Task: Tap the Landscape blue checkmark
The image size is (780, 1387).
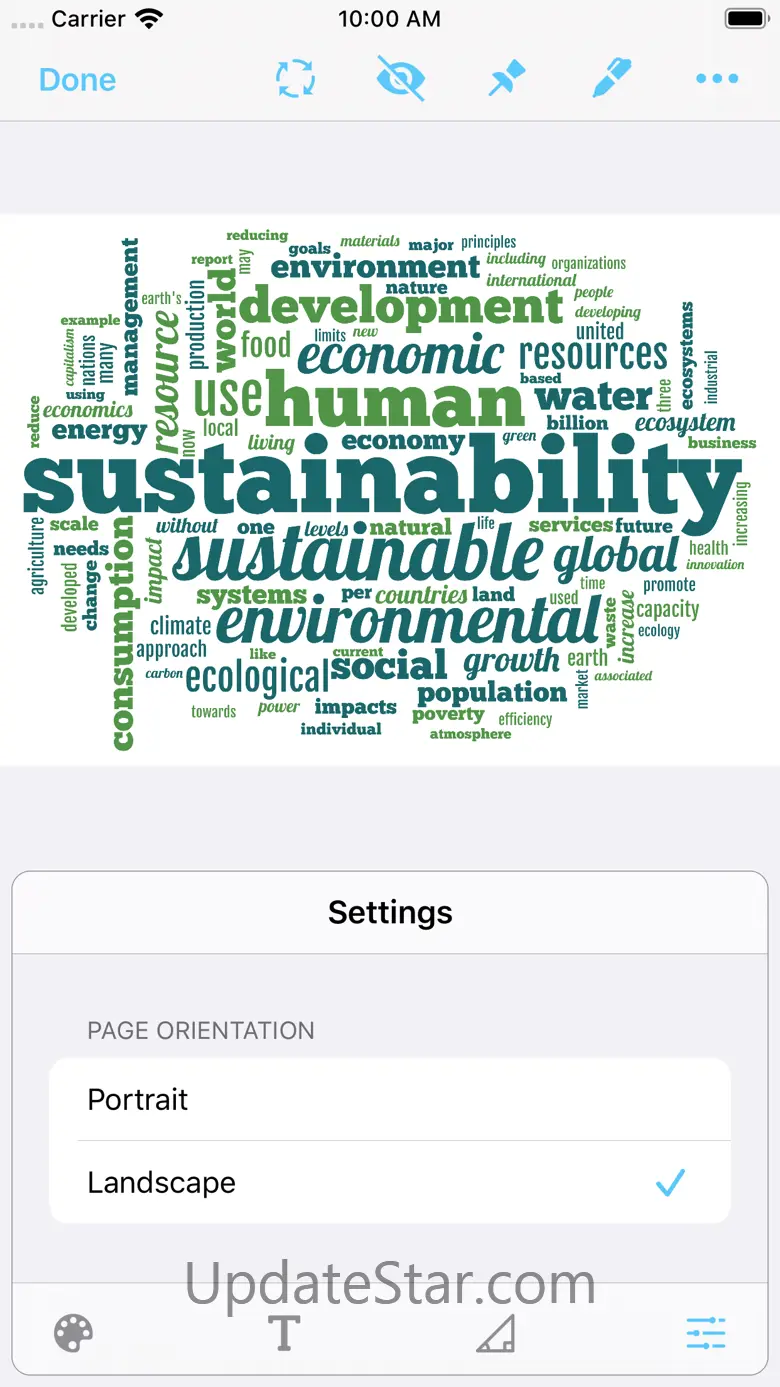Action: coord(670,1183)
